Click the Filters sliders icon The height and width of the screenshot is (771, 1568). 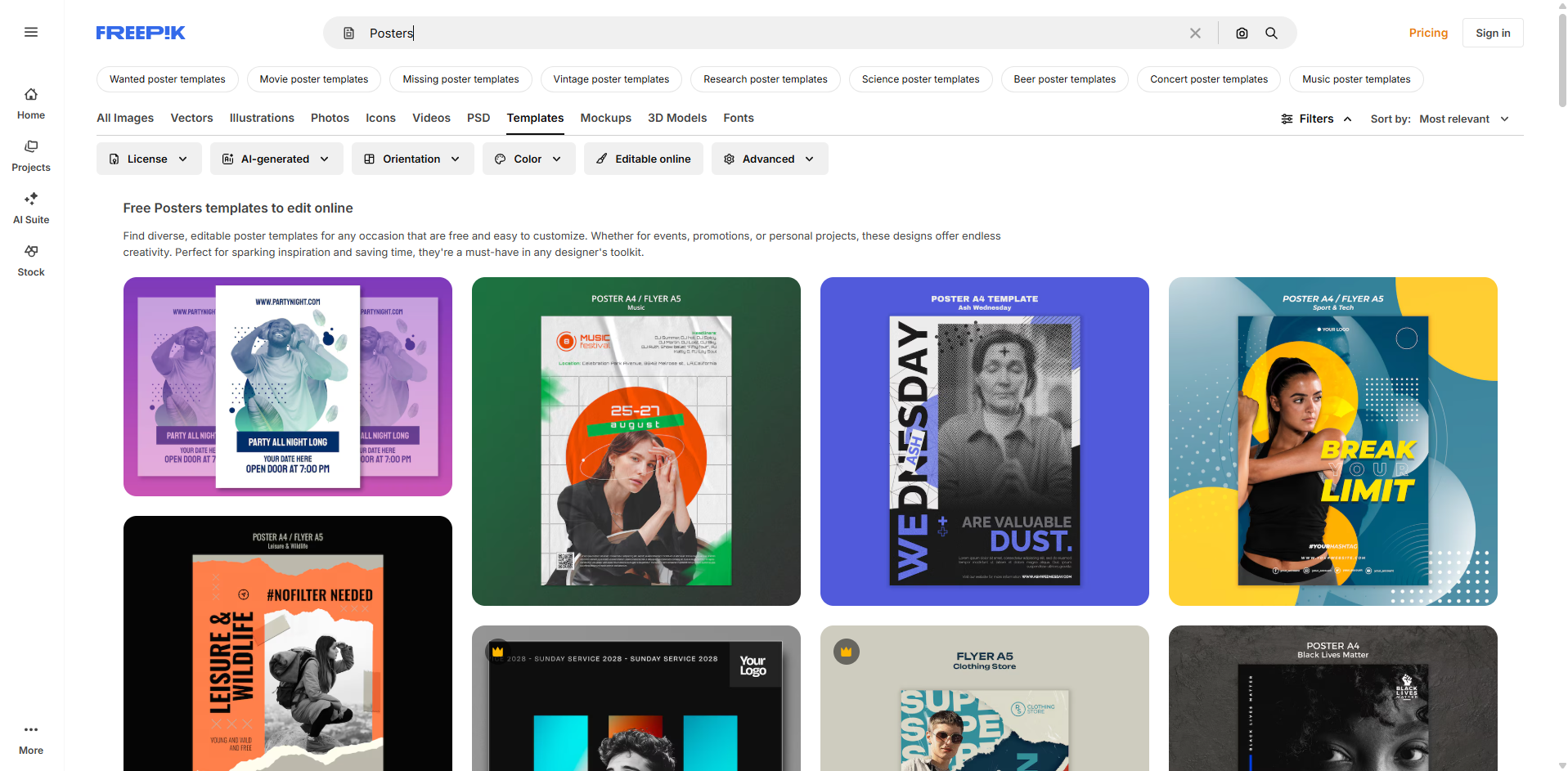(1287, 119)
